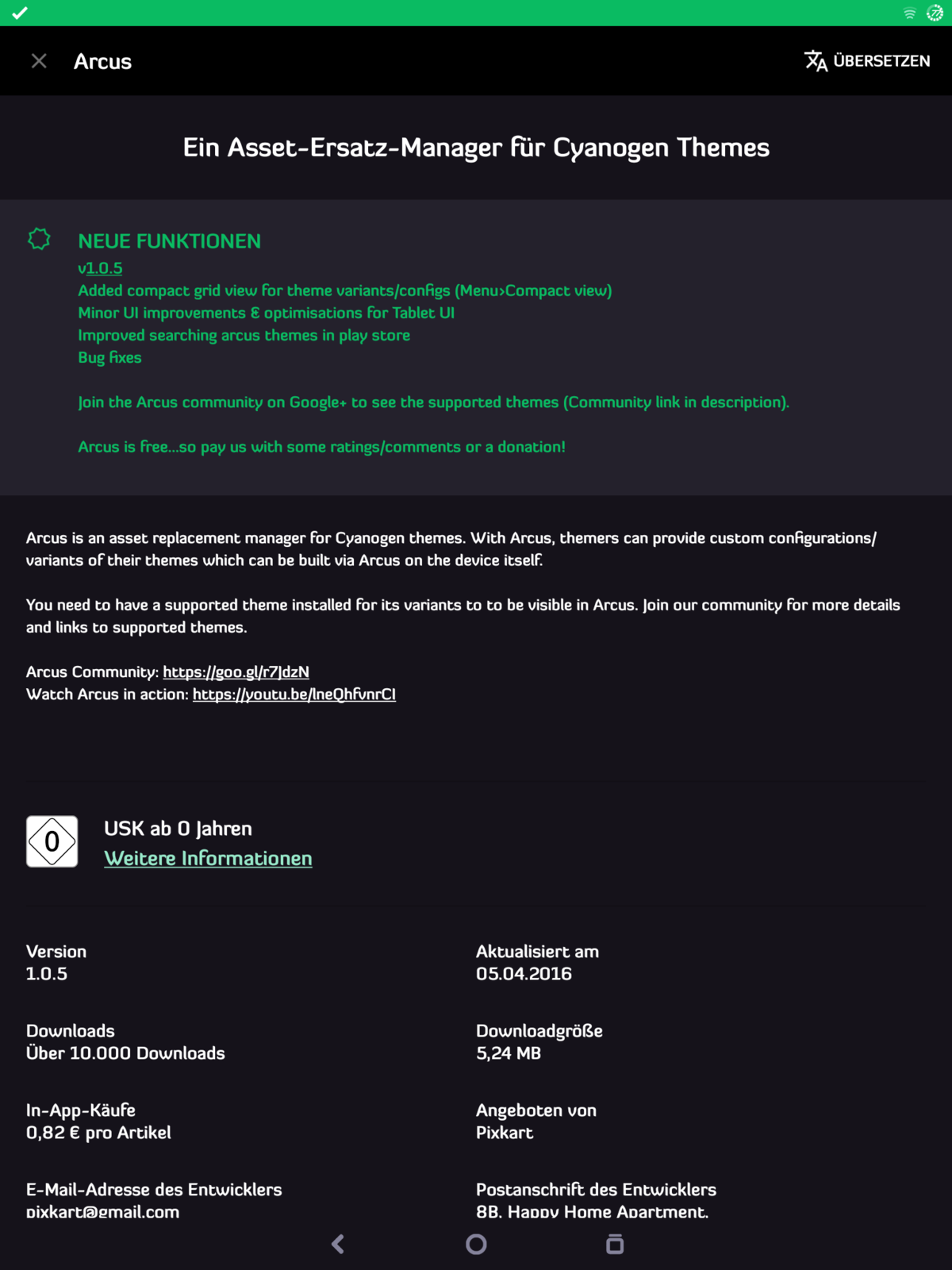This screenshot has width=952, height=1270.
Task: Tap the checkmark icon in status bar
Action: [20, 13]
